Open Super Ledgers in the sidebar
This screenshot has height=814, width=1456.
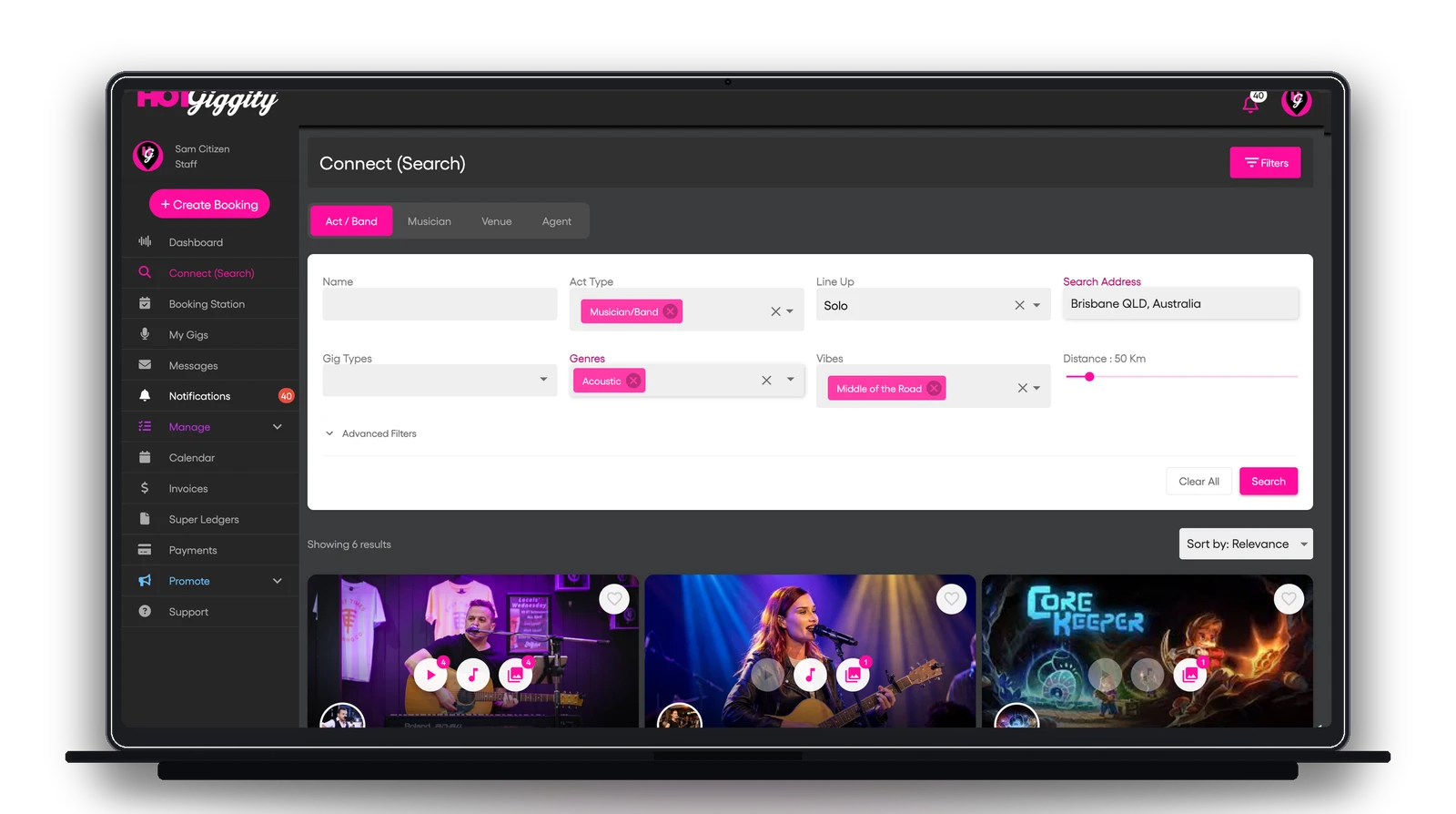click(210, 520)
